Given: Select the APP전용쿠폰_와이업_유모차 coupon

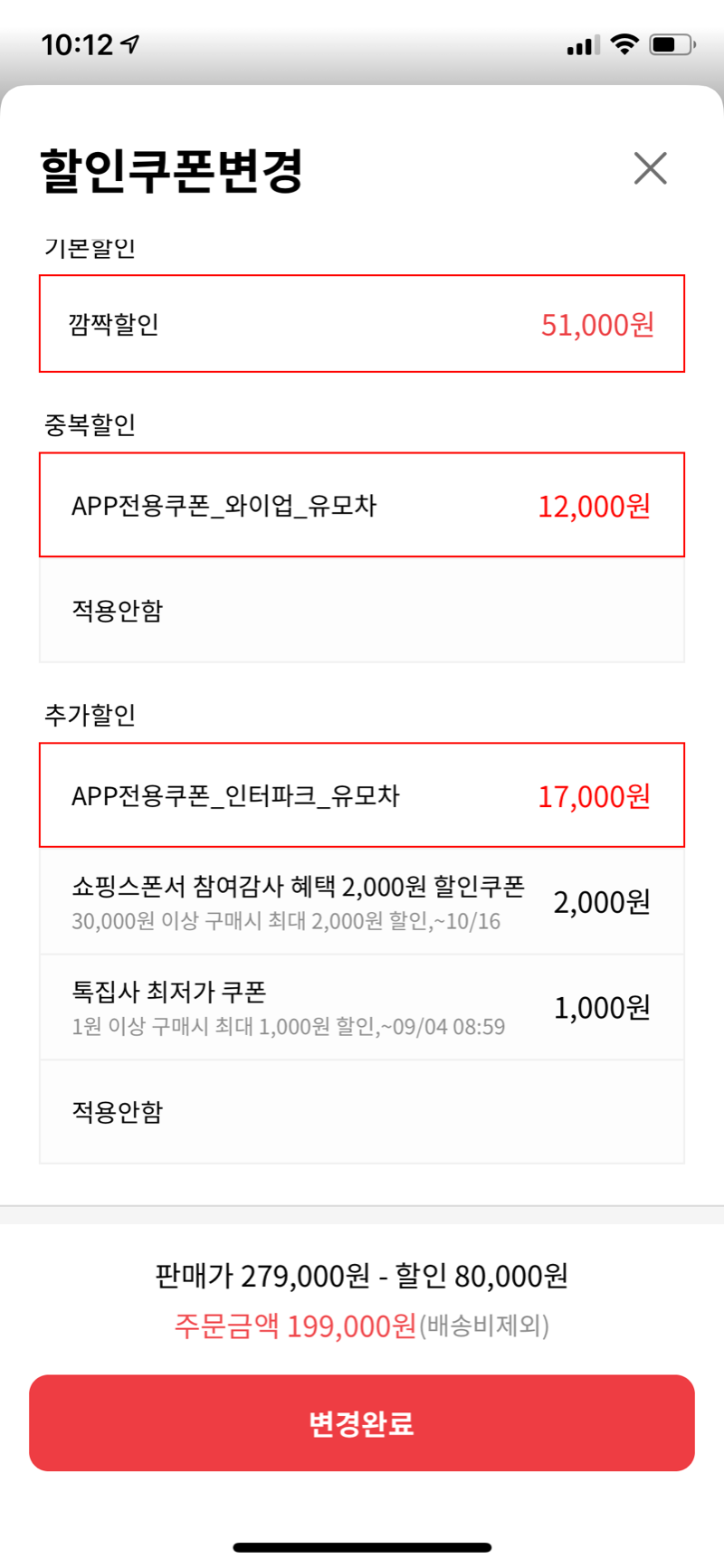Looking at the screenshot, I should coord(362,505).
